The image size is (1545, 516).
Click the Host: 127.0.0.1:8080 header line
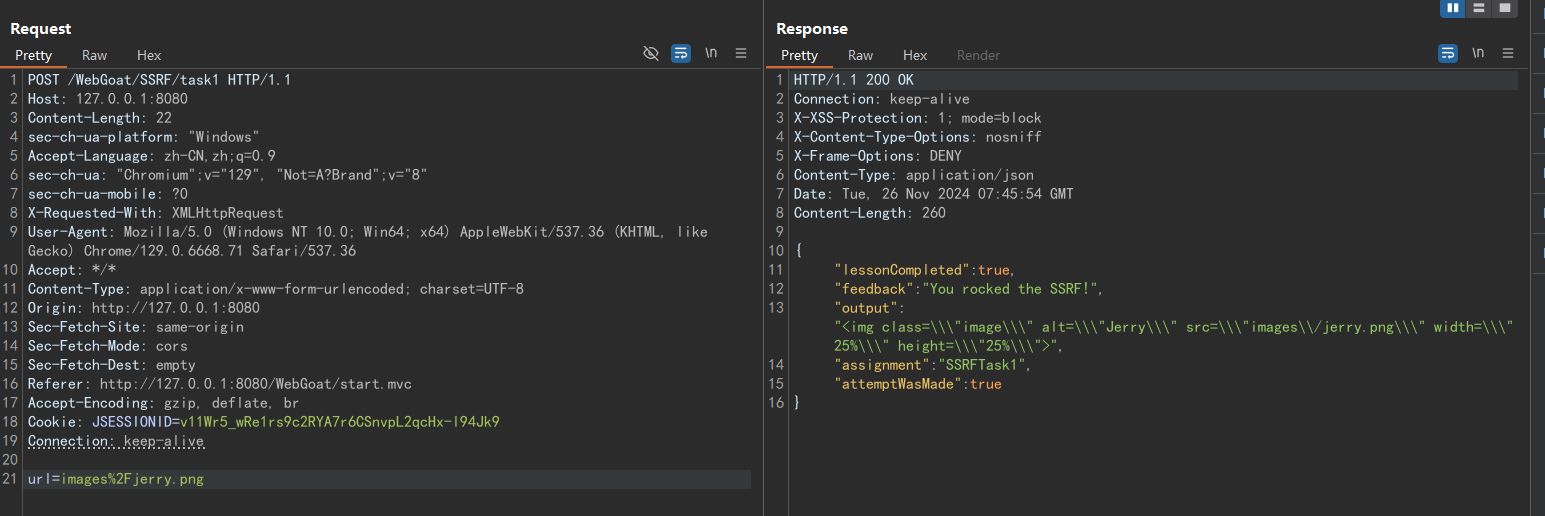(107, 99)
